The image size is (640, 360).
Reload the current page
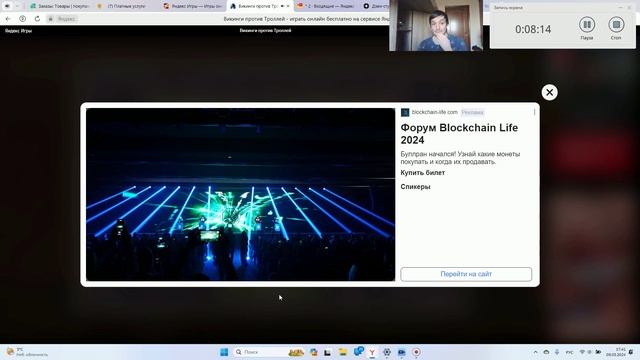37,19
